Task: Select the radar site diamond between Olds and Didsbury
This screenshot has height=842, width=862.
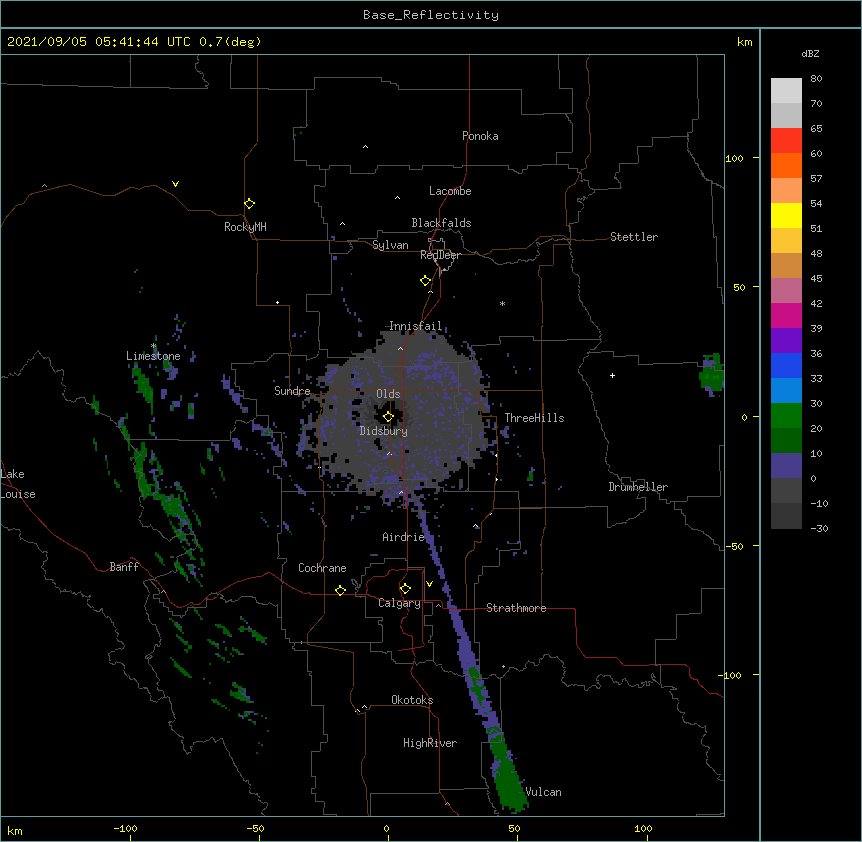Action: tap(389, 417)
